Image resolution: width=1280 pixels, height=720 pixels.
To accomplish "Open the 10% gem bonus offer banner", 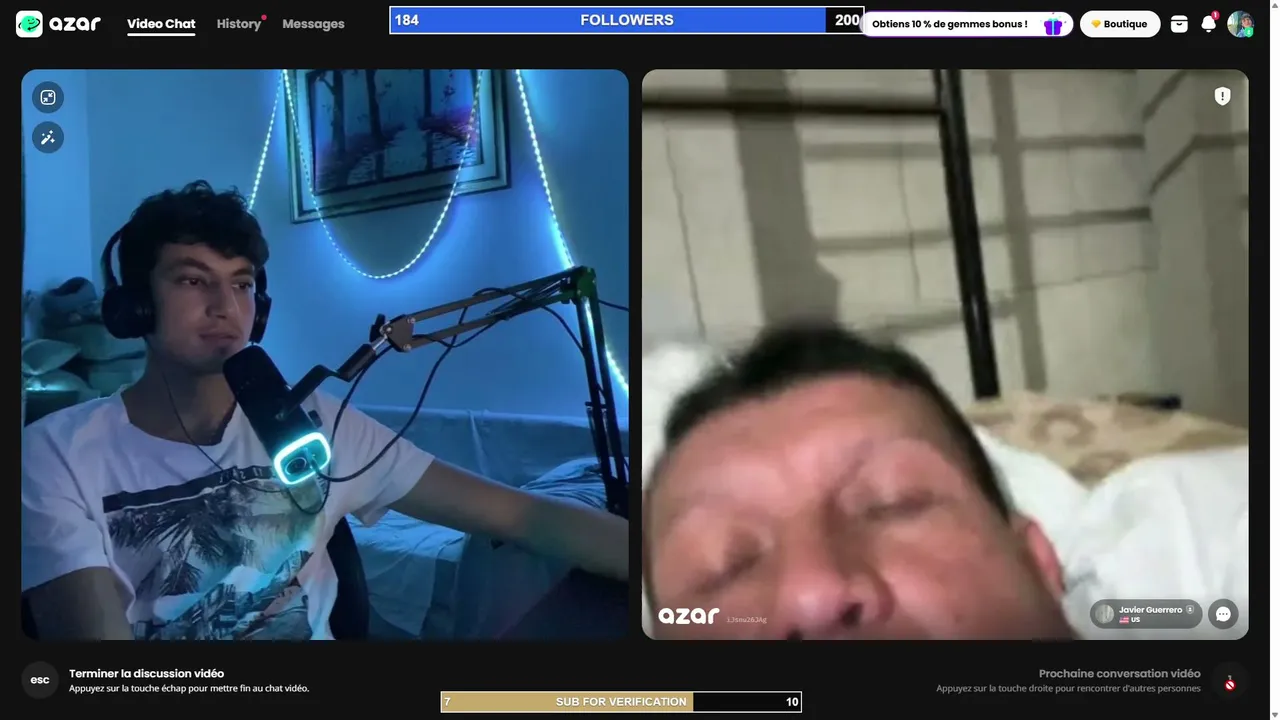I will [x=966, y=24].
